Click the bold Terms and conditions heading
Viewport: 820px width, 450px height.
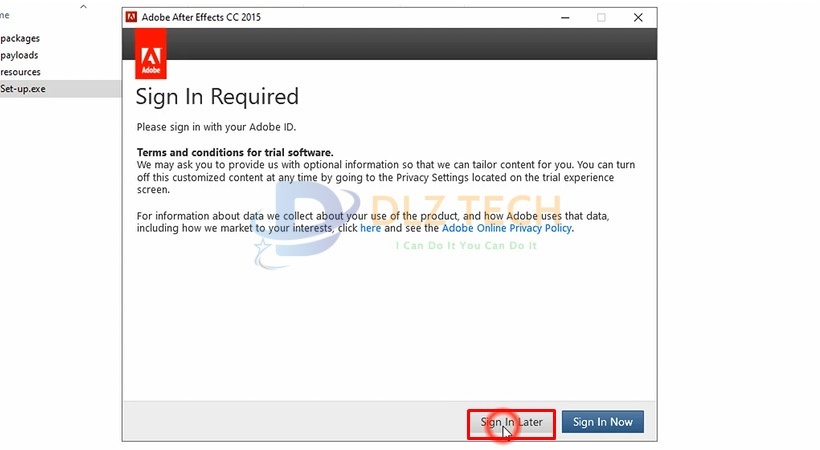pyautogui.click(x=235, y=152)
